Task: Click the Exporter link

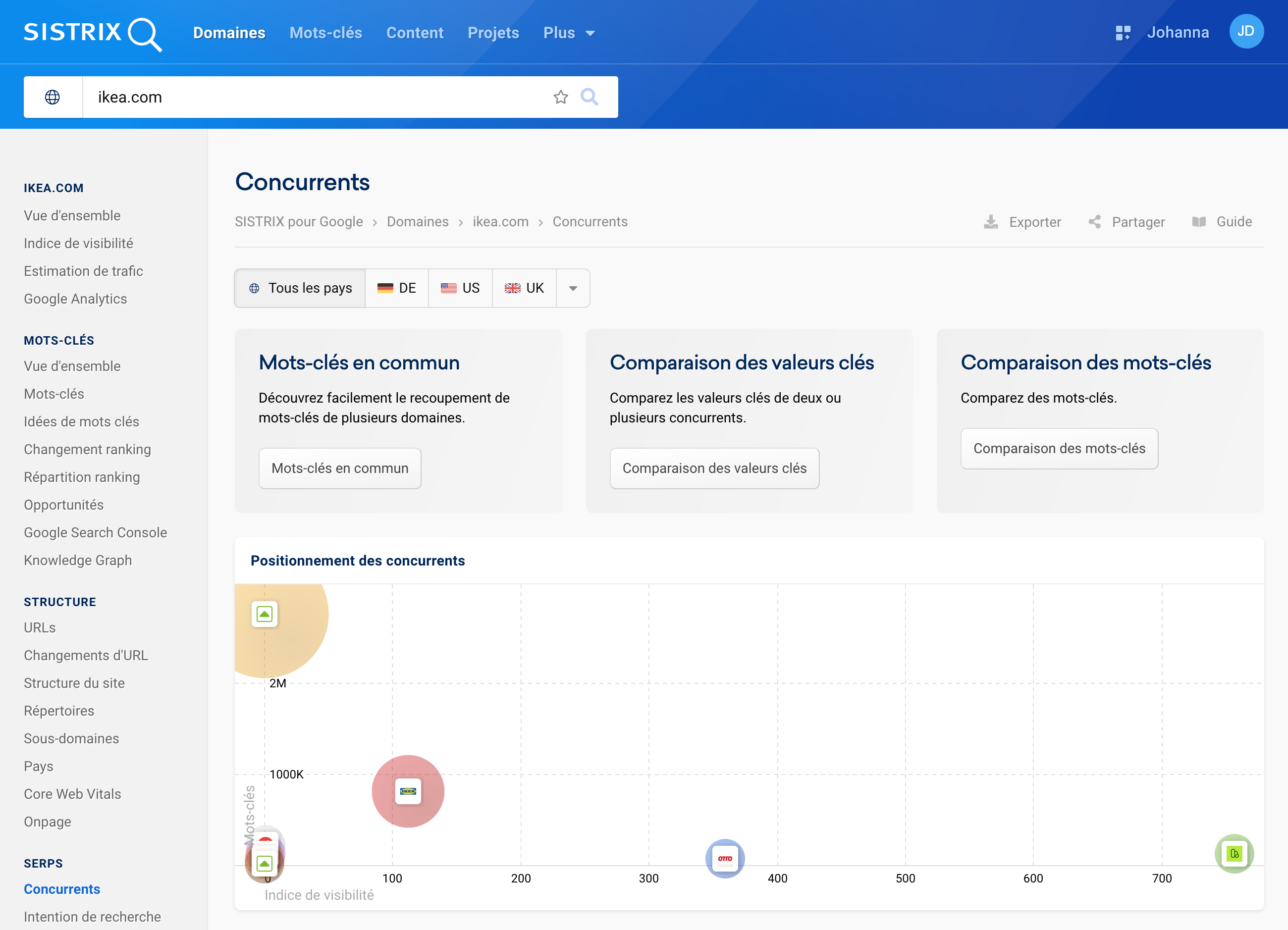Action: point(1035,222)
